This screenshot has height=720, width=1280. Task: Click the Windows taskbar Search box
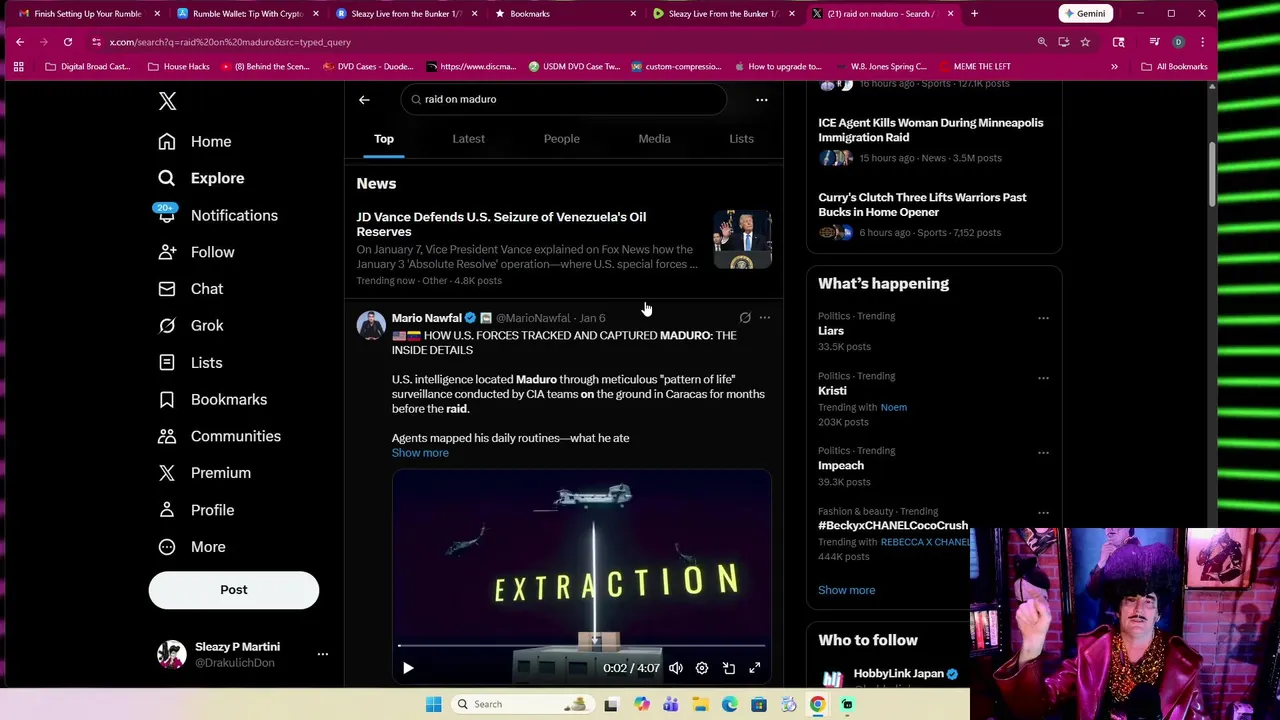[x=522, y=704]
